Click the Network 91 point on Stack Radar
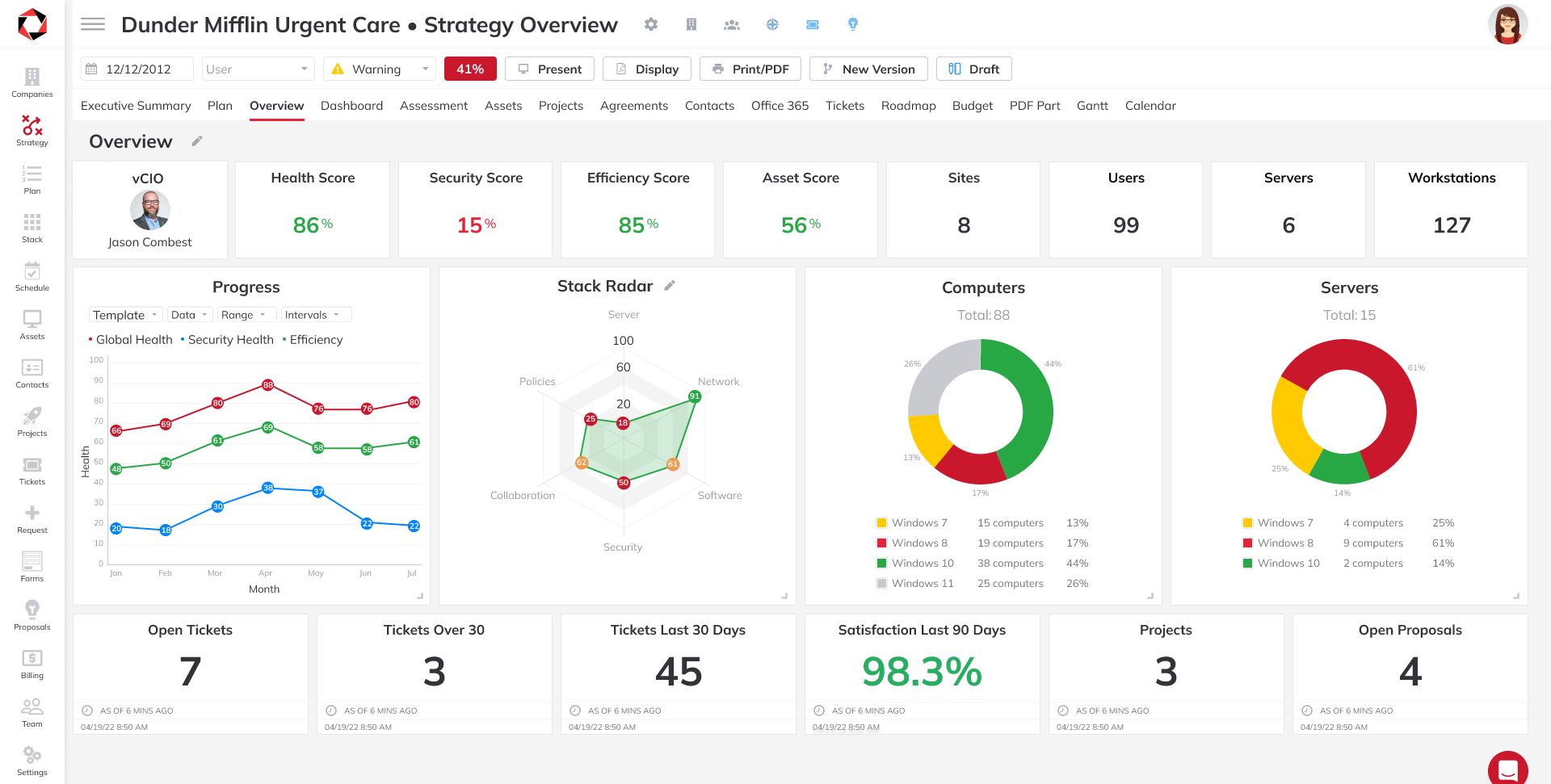Image resolution: width=1551 pixels, height=784 pixels. (694, 396)
